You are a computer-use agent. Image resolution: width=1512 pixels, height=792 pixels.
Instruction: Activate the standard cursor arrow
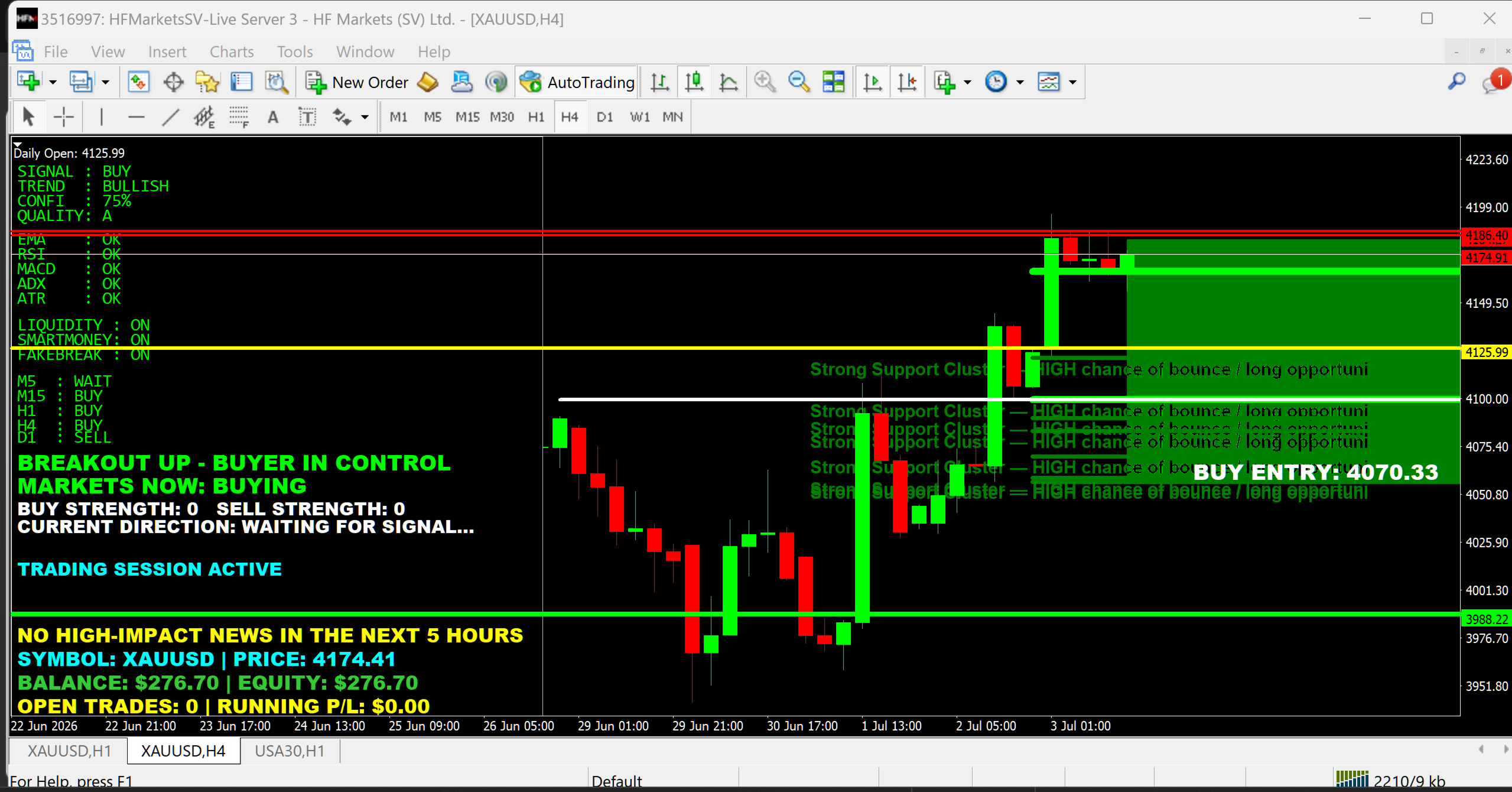pos(28,117)
